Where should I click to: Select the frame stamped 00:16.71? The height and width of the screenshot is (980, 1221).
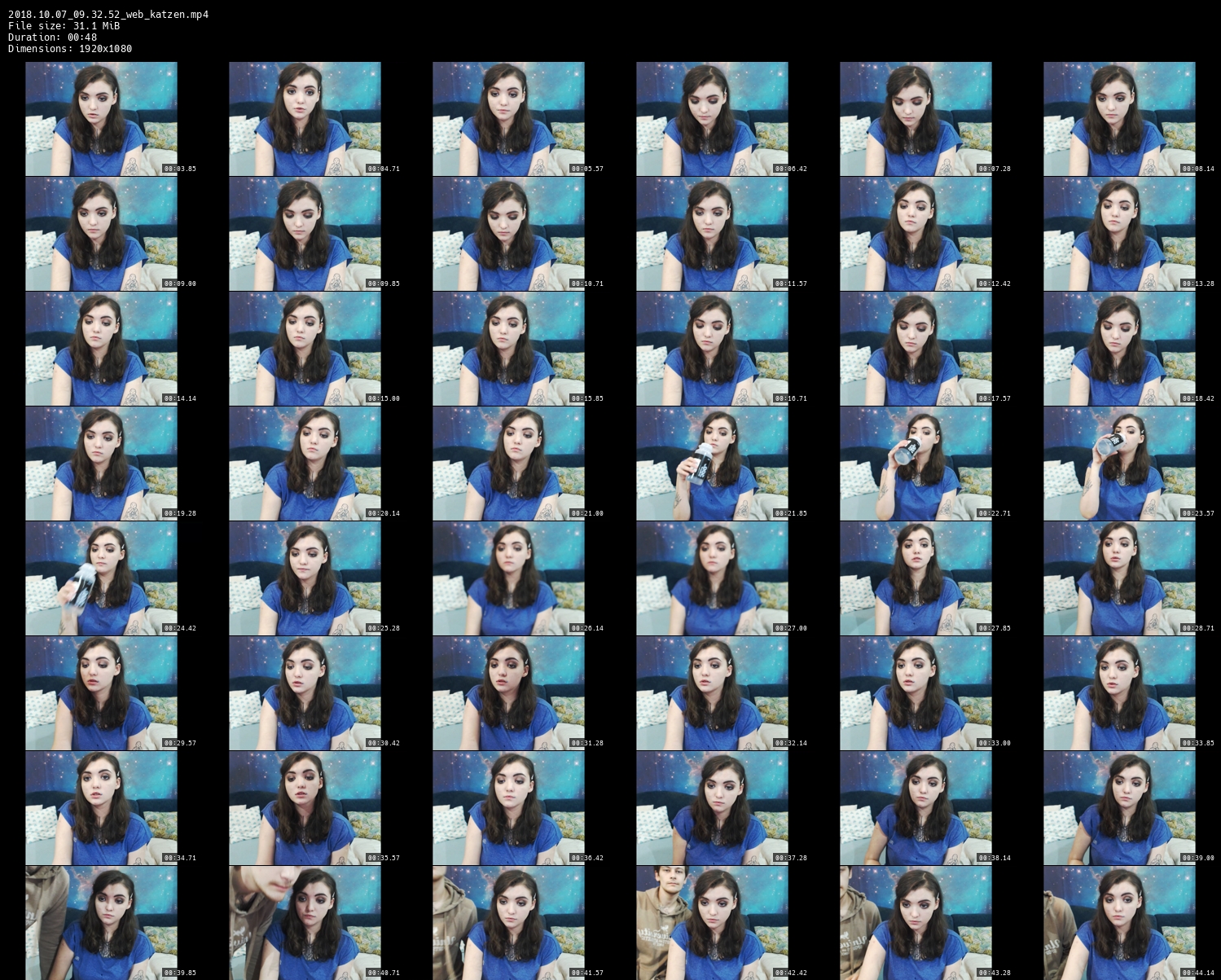click(712, 349)
